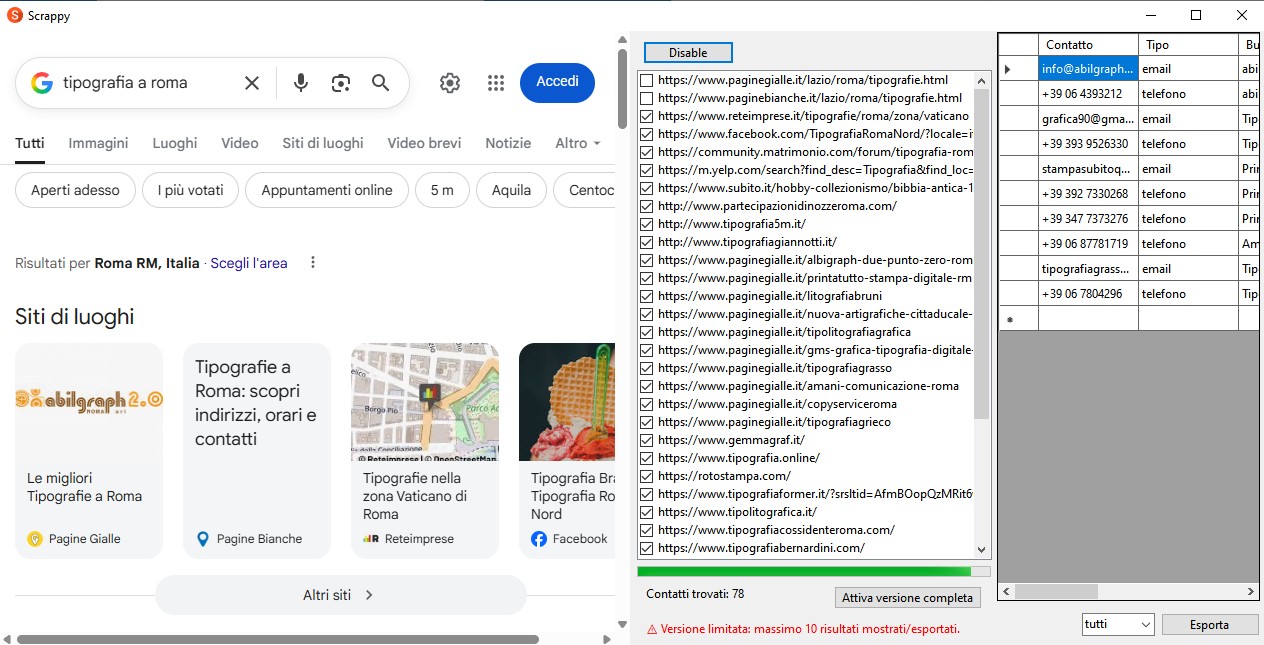The width and height of the screenshot is (1264, 645).
Task: Click the search magnifier icon
Action: [380, 83]
